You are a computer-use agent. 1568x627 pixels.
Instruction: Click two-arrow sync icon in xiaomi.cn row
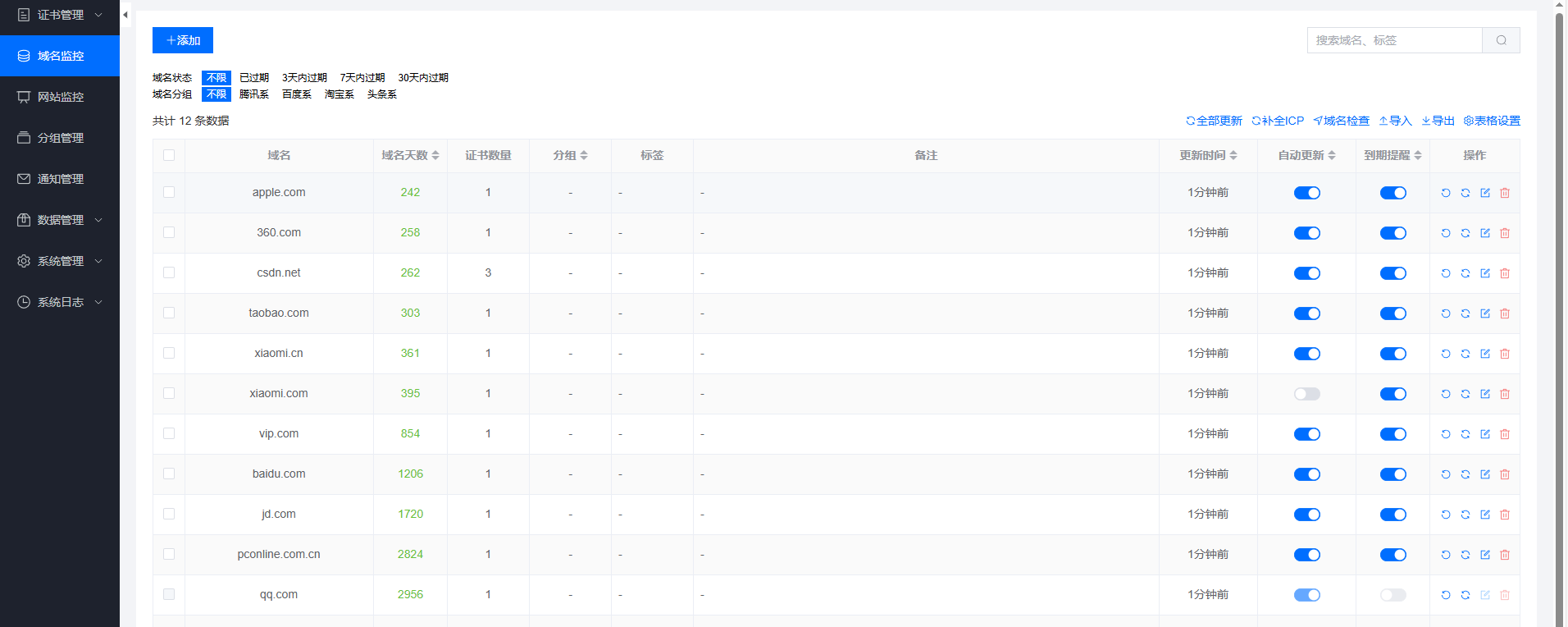click(x=1465, y=354)
